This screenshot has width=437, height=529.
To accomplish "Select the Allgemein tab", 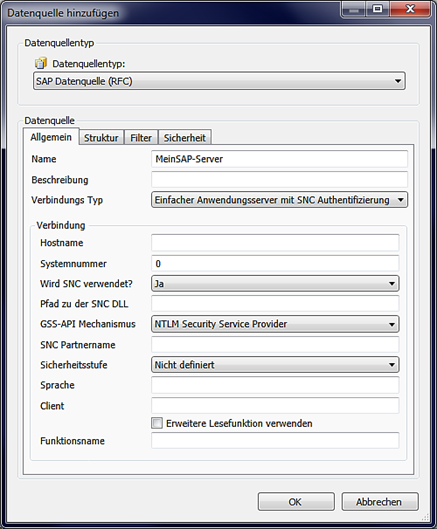I will pyautogui.click(x=51, y=137).
